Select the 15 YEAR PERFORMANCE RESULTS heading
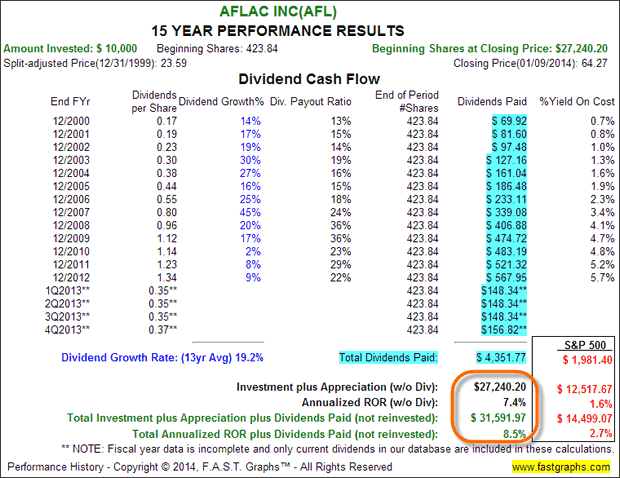This screenshot has width=620, height=478. pyautogui.click(x=278, y=31)
